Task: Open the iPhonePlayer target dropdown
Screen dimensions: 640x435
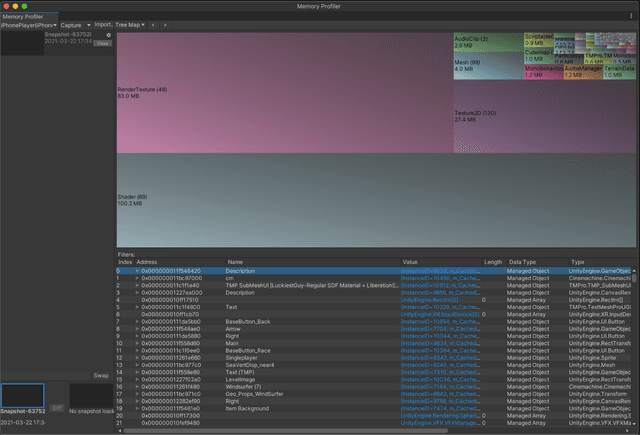Action: (28, 25)
